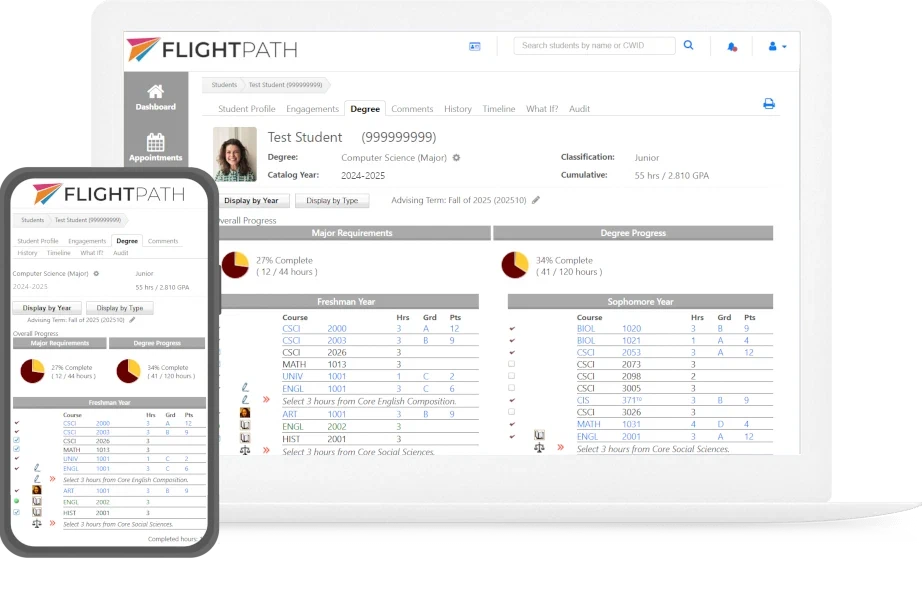Click the magnifier search icon

[689, 45]
